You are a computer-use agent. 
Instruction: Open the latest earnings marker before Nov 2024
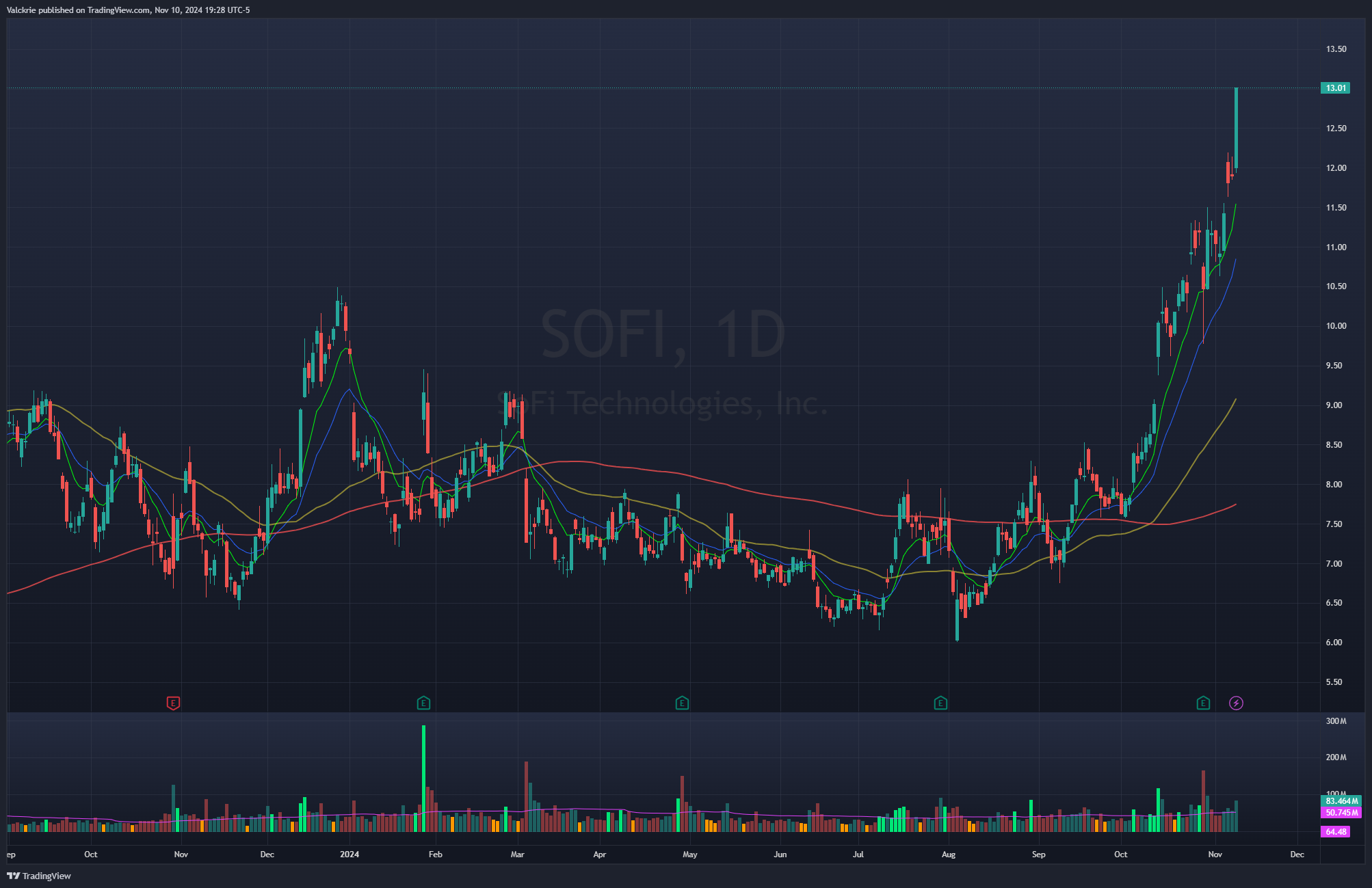click(1203, 703)
